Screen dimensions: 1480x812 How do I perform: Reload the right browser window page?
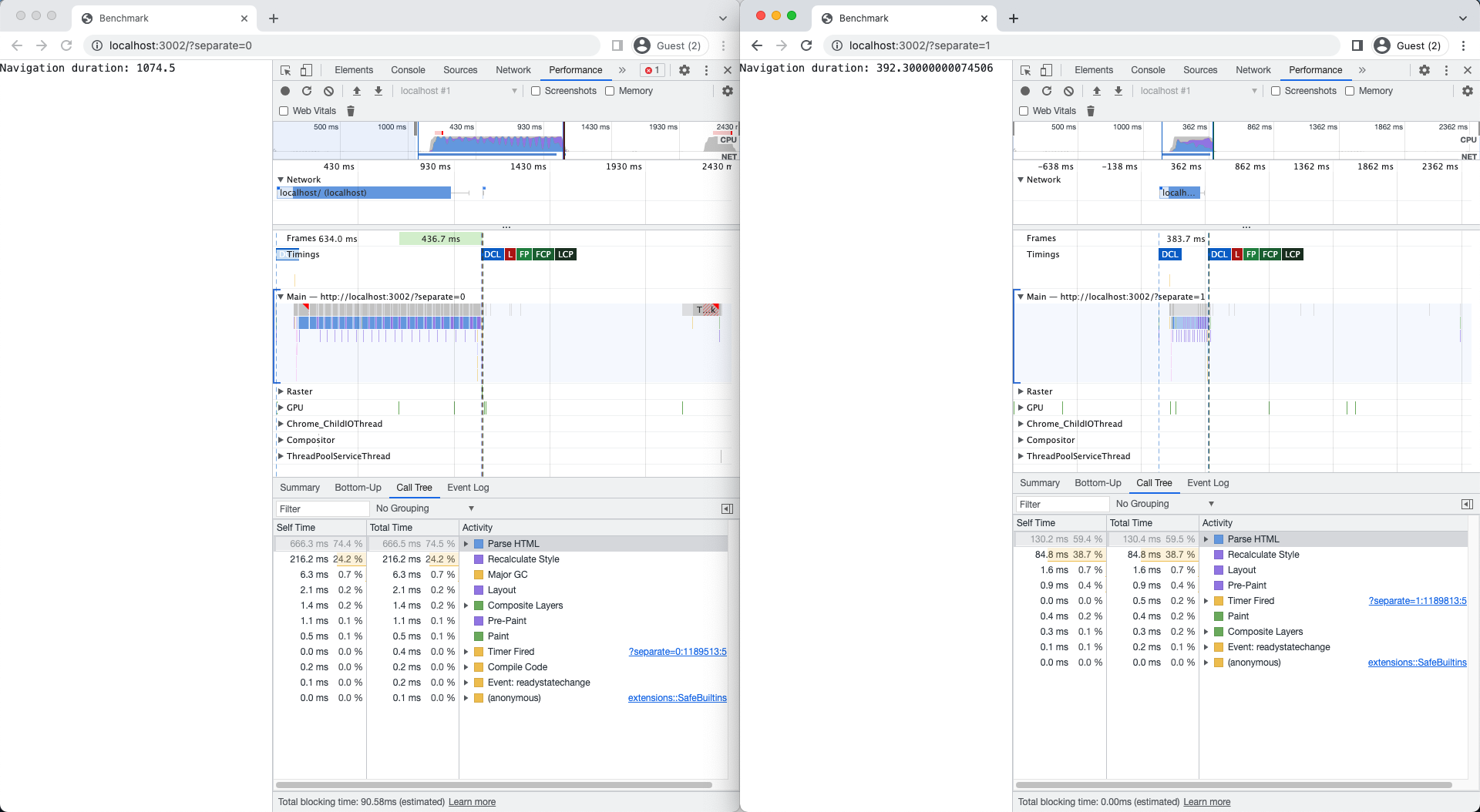(x=806, y=45)
